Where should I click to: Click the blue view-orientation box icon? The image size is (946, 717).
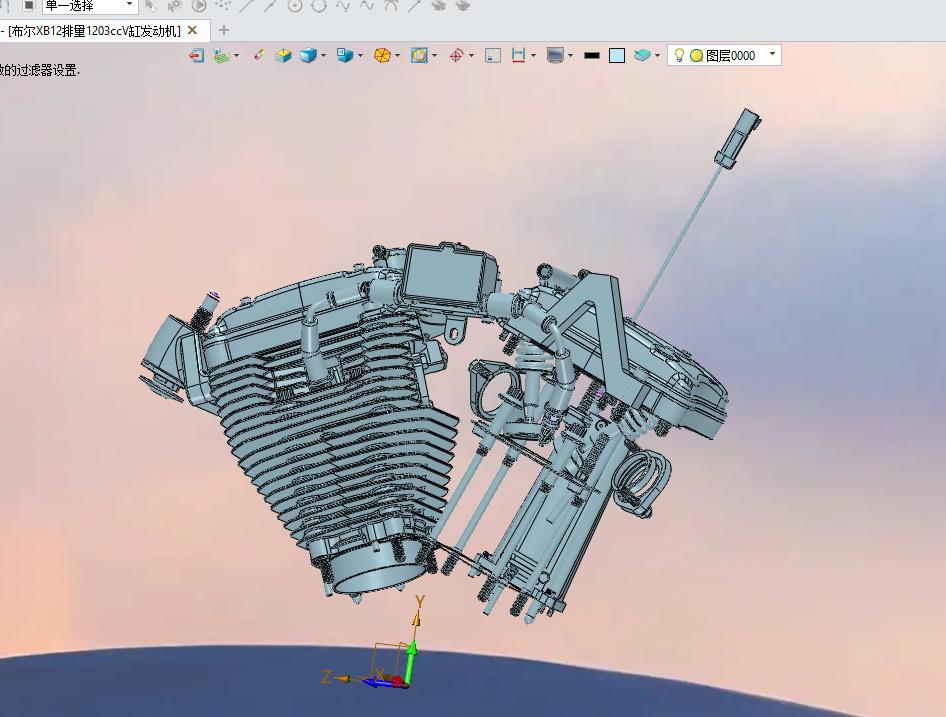345,56
